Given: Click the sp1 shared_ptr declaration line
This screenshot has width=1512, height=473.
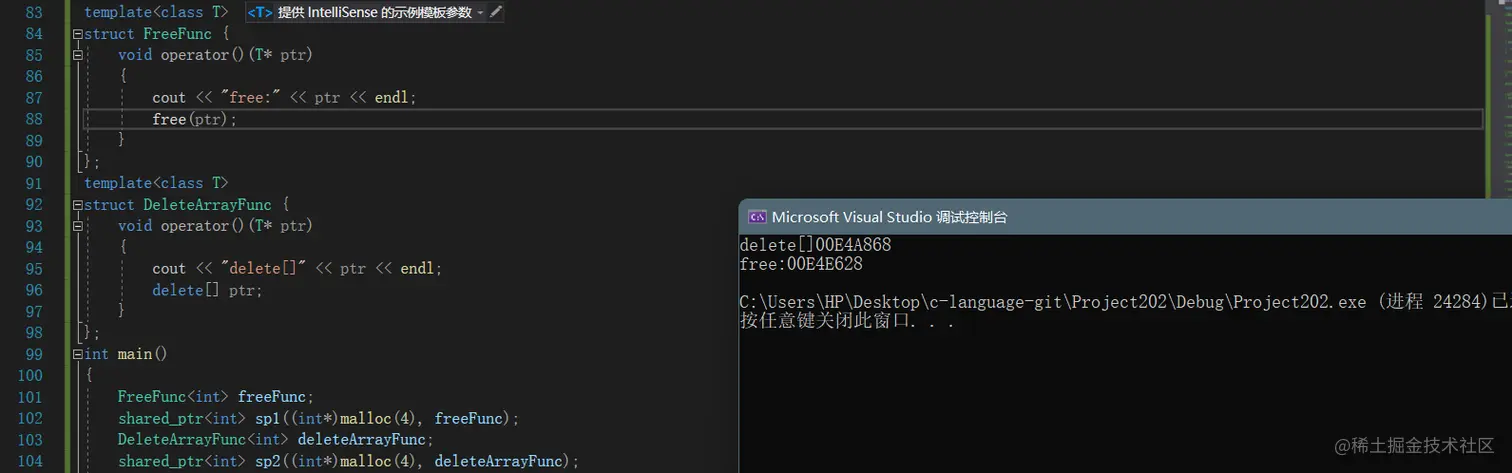Looking at the screenshot, I should (318, 418).
